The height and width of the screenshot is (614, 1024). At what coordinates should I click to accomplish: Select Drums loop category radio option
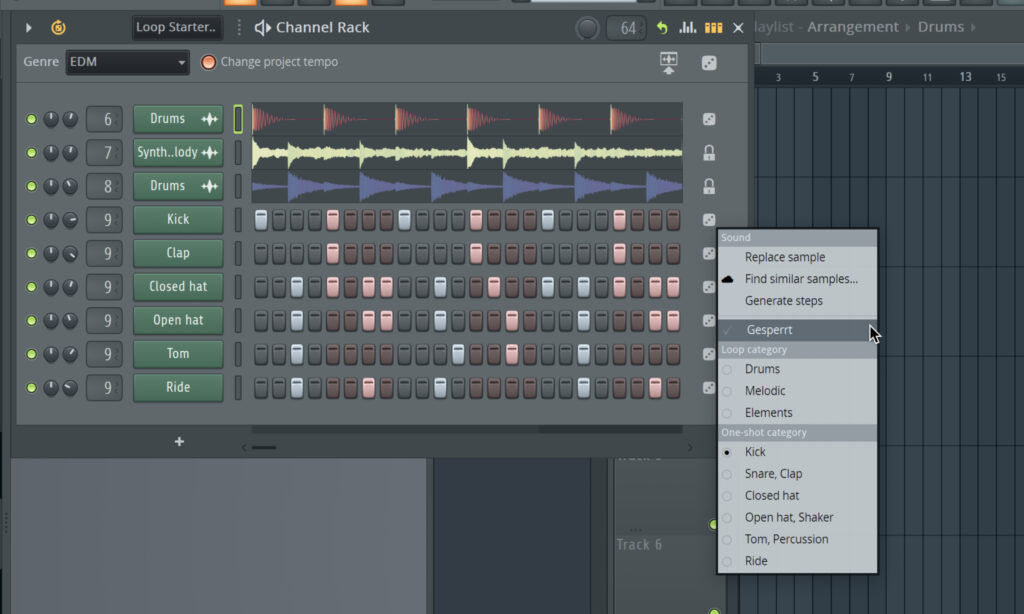[x=797, y=369]
